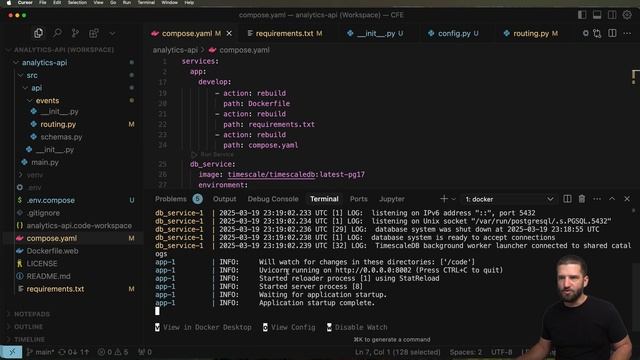Click the open changes compare icon
Screen dimensions: 640x360
point(597,33)
